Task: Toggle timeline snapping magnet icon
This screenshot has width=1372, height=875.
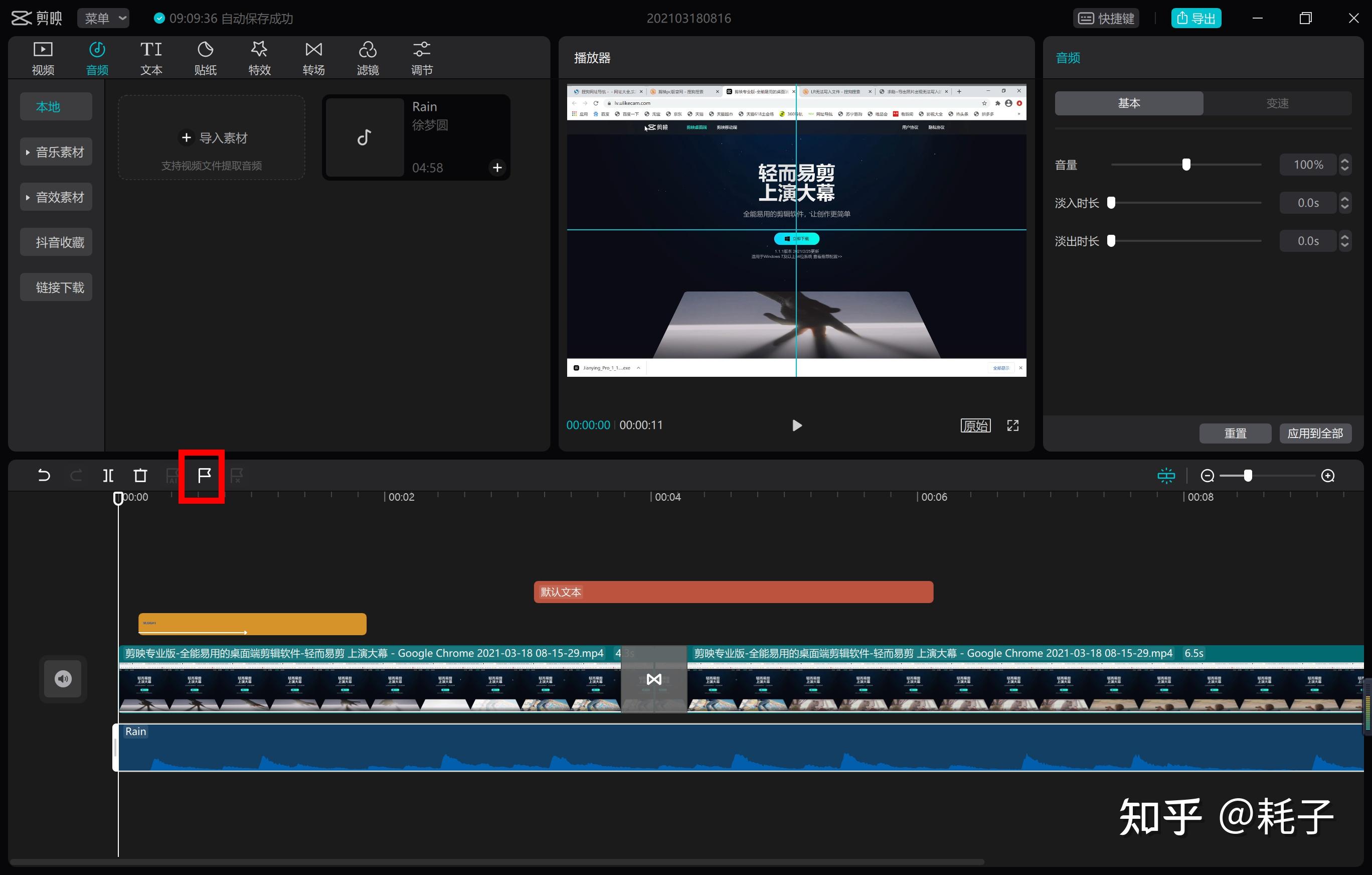Action: (1166, 476)
